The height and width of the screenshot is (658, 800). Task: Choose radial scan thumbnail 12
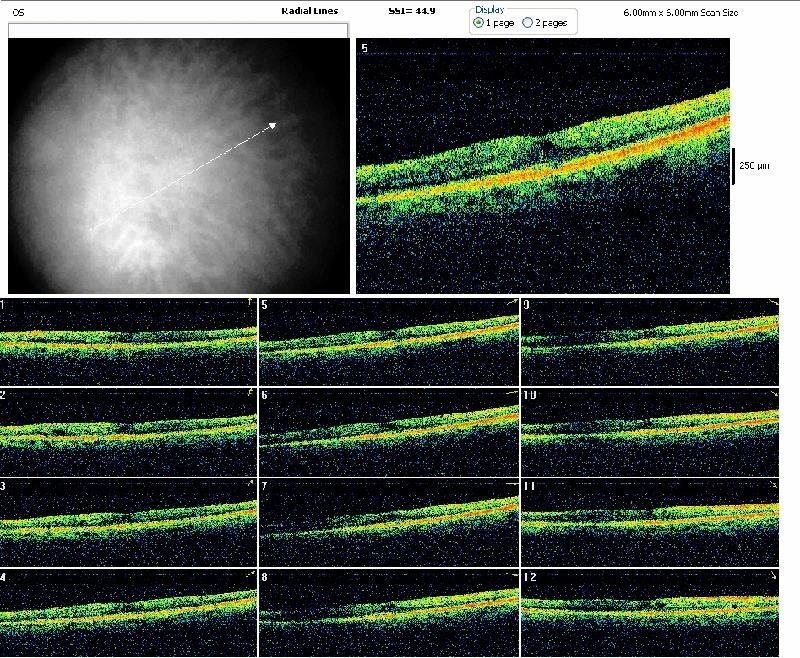[x=649, y=612]
